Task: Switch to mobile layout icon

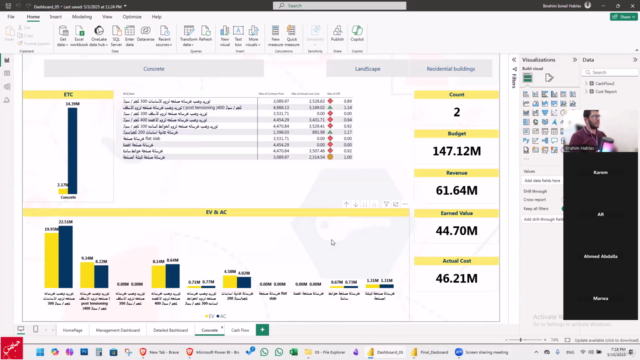Action: tap(36, 329)
